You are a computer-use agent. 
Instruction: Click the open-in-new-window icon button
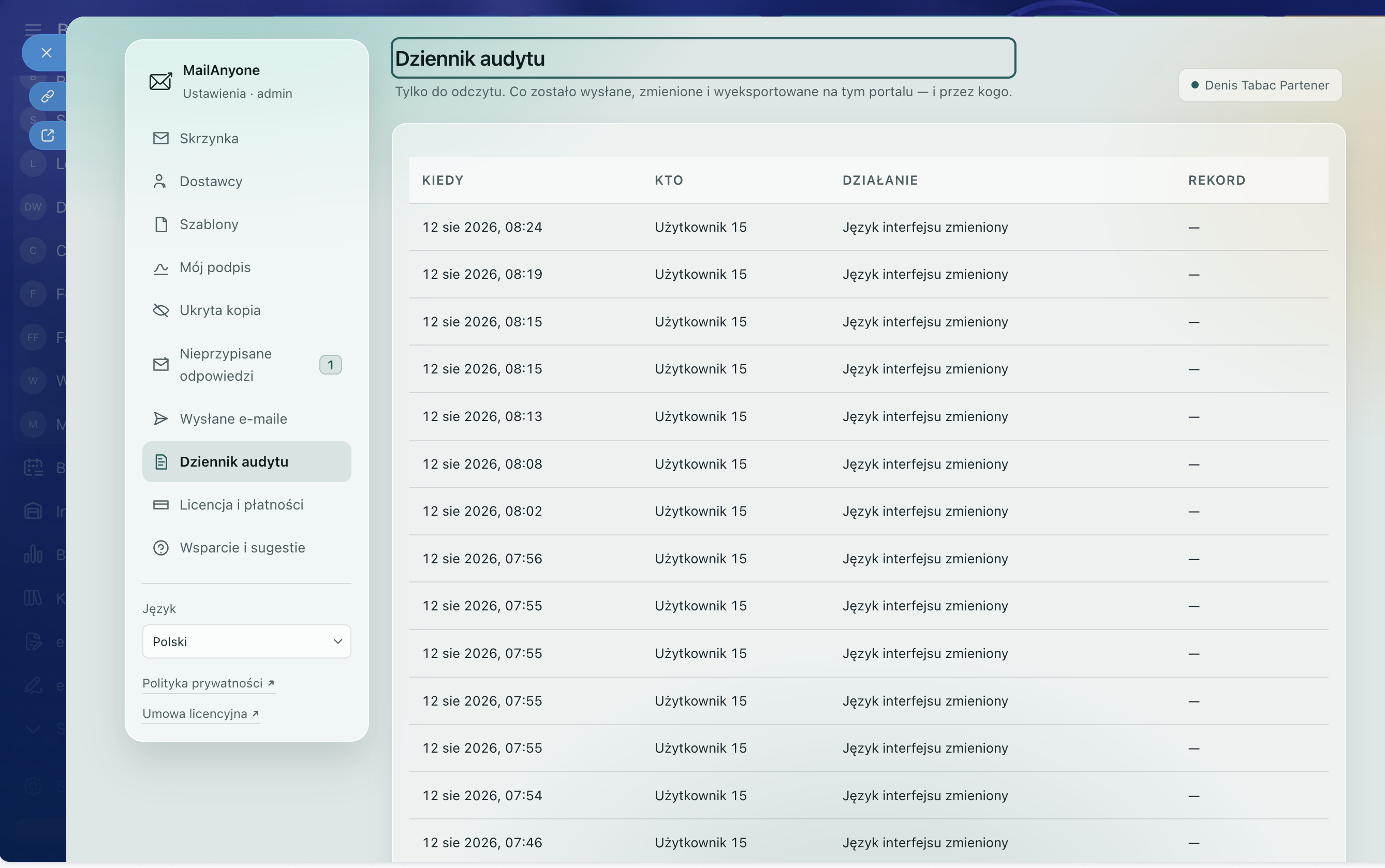[48, 136]
